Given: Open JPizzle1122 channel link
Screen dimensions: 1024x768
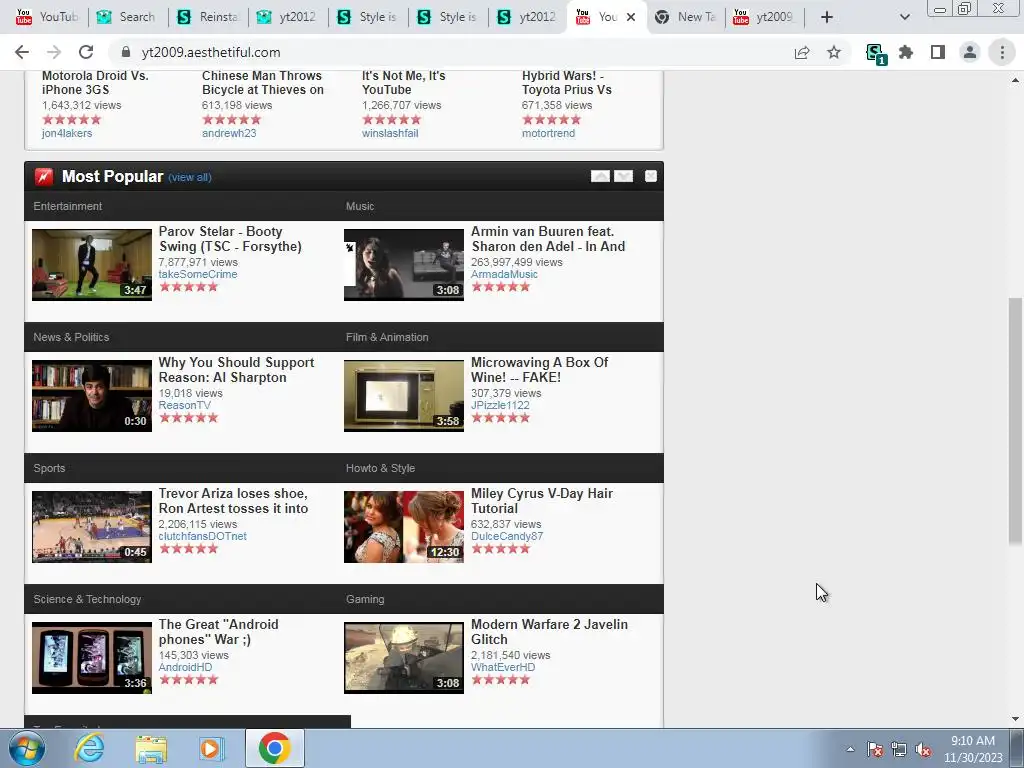Looking at the screenshot, I should (x=500, y=406).
